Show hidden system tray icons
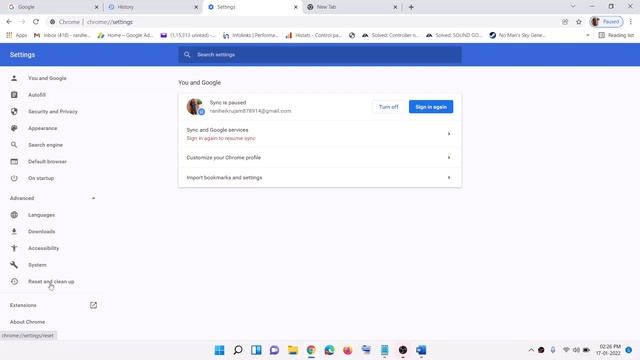 point(531,350)
